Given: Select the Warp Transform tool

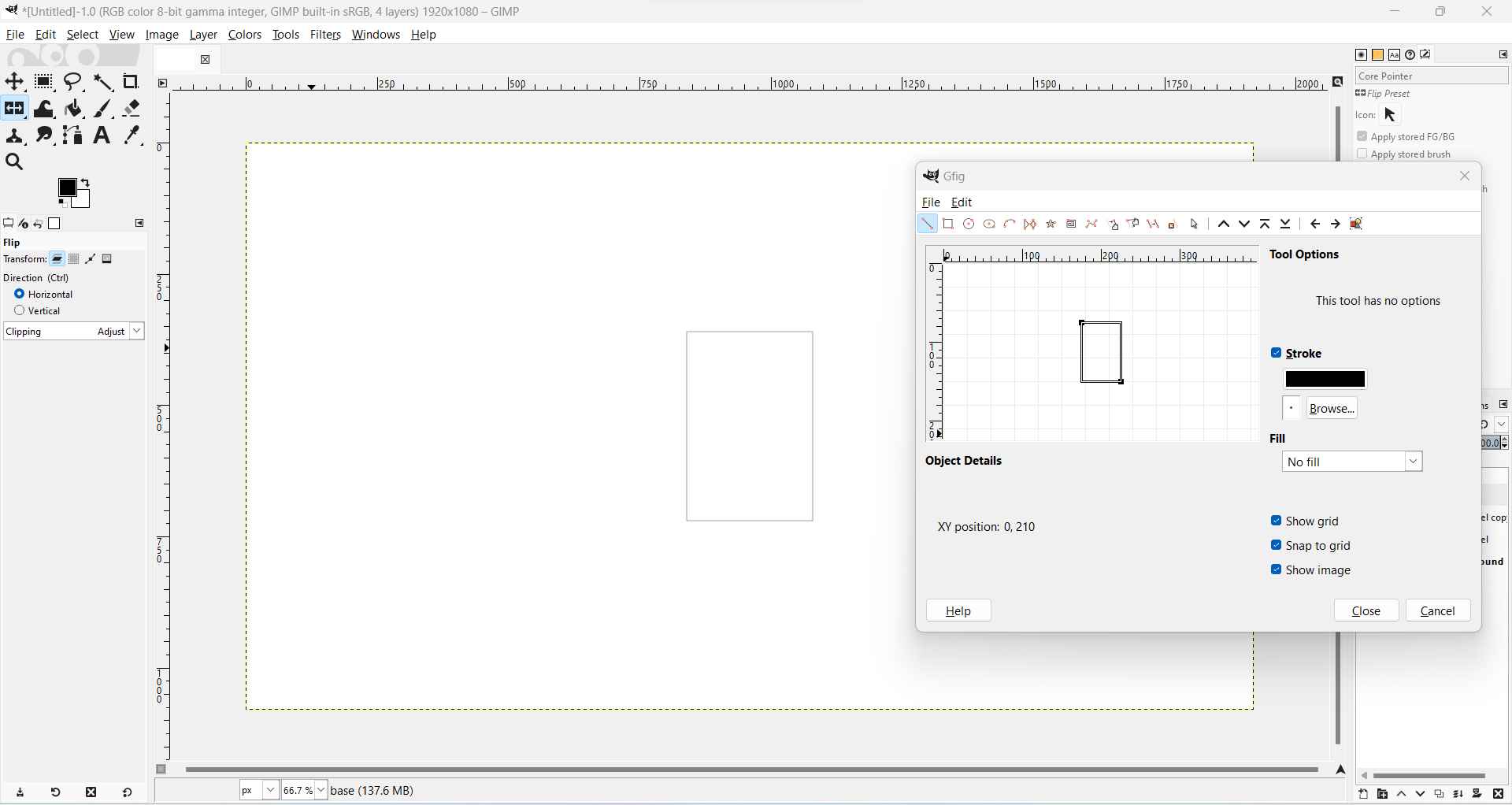Looking at the screenshot, I should (44, 109).
